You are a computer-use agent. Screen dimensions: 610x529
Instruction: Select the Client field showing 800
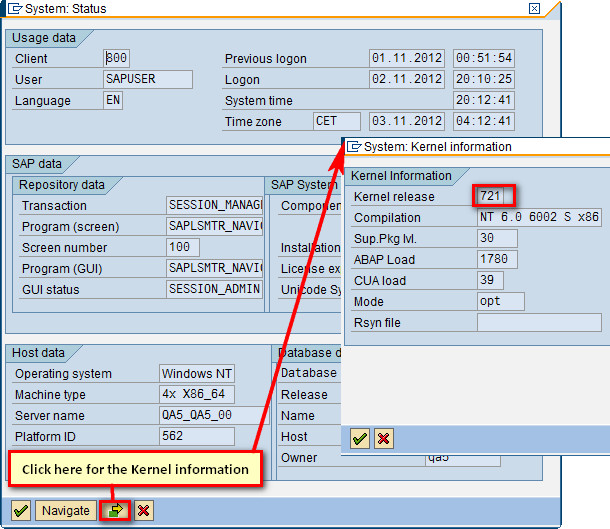tap(116, 59)
